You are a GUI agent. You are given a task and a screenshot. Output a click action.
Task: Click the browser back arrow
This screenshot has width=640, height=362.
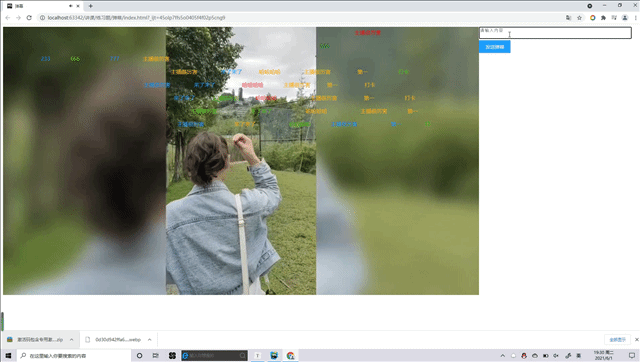pos(8,18)
